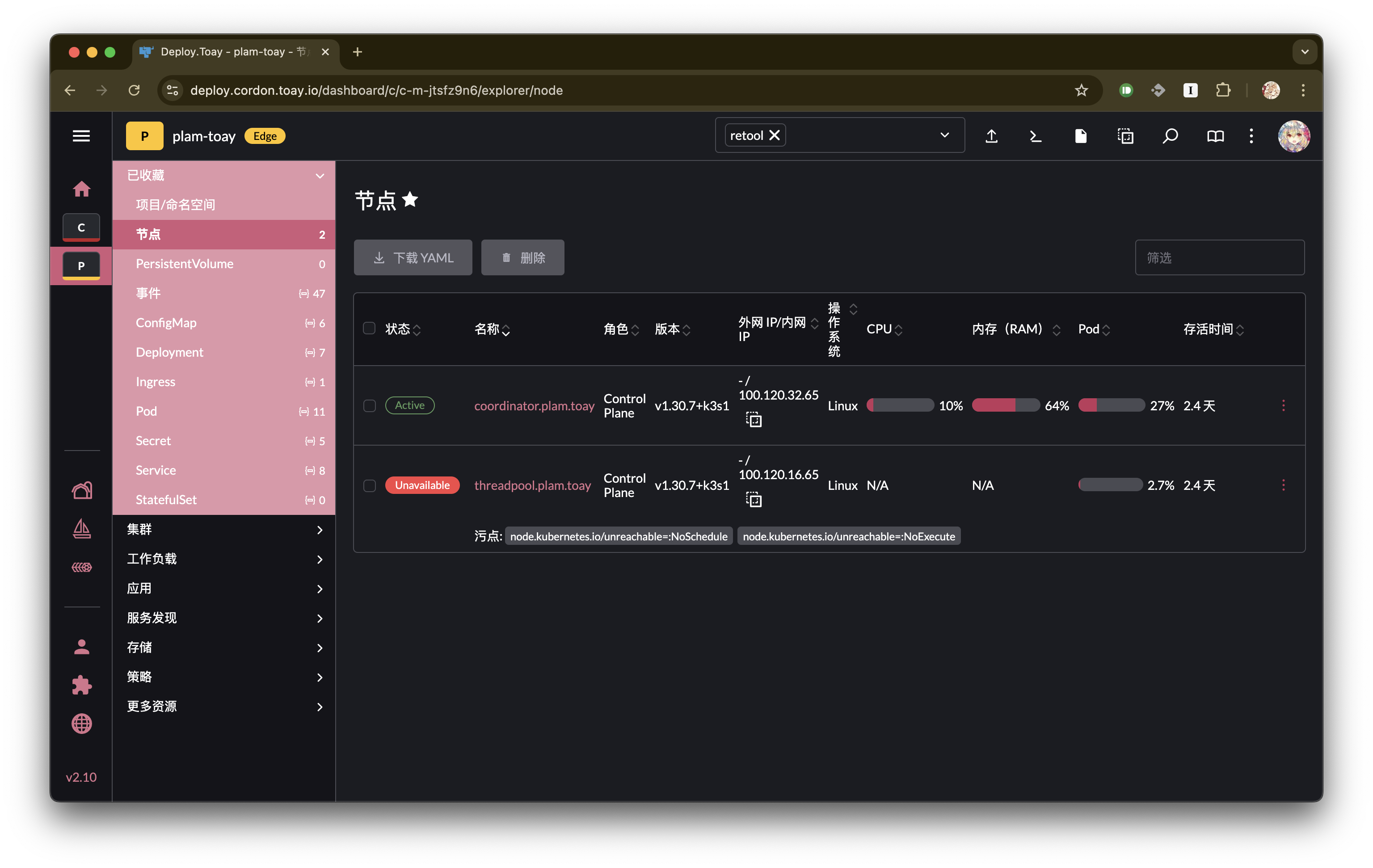1373x868 pixels.
Task: Collapse the 已收藏 favorites section
Action: pos(319,176)
